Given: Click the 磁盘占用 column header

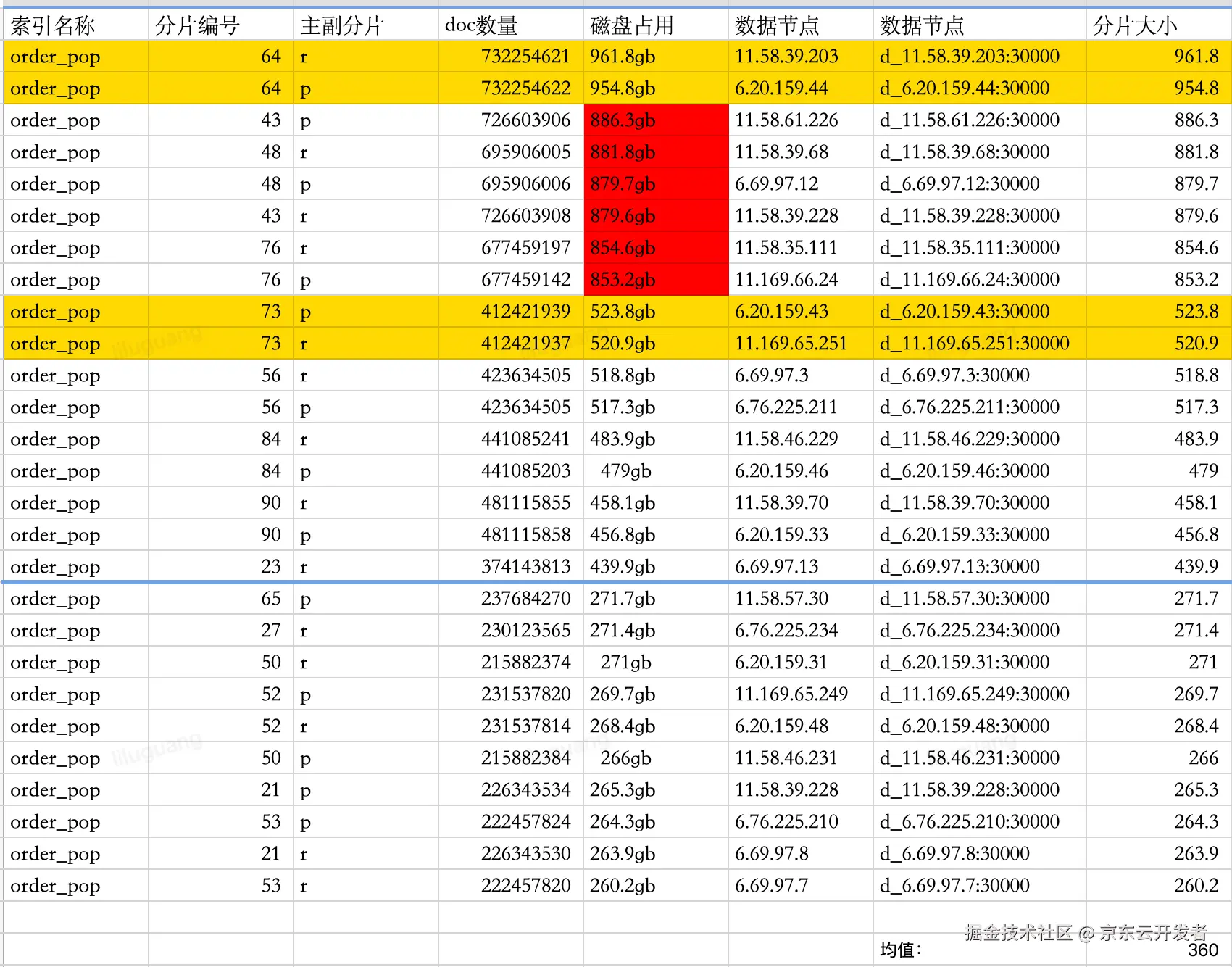Looking at the screenshot, I should tap(656, 25).
